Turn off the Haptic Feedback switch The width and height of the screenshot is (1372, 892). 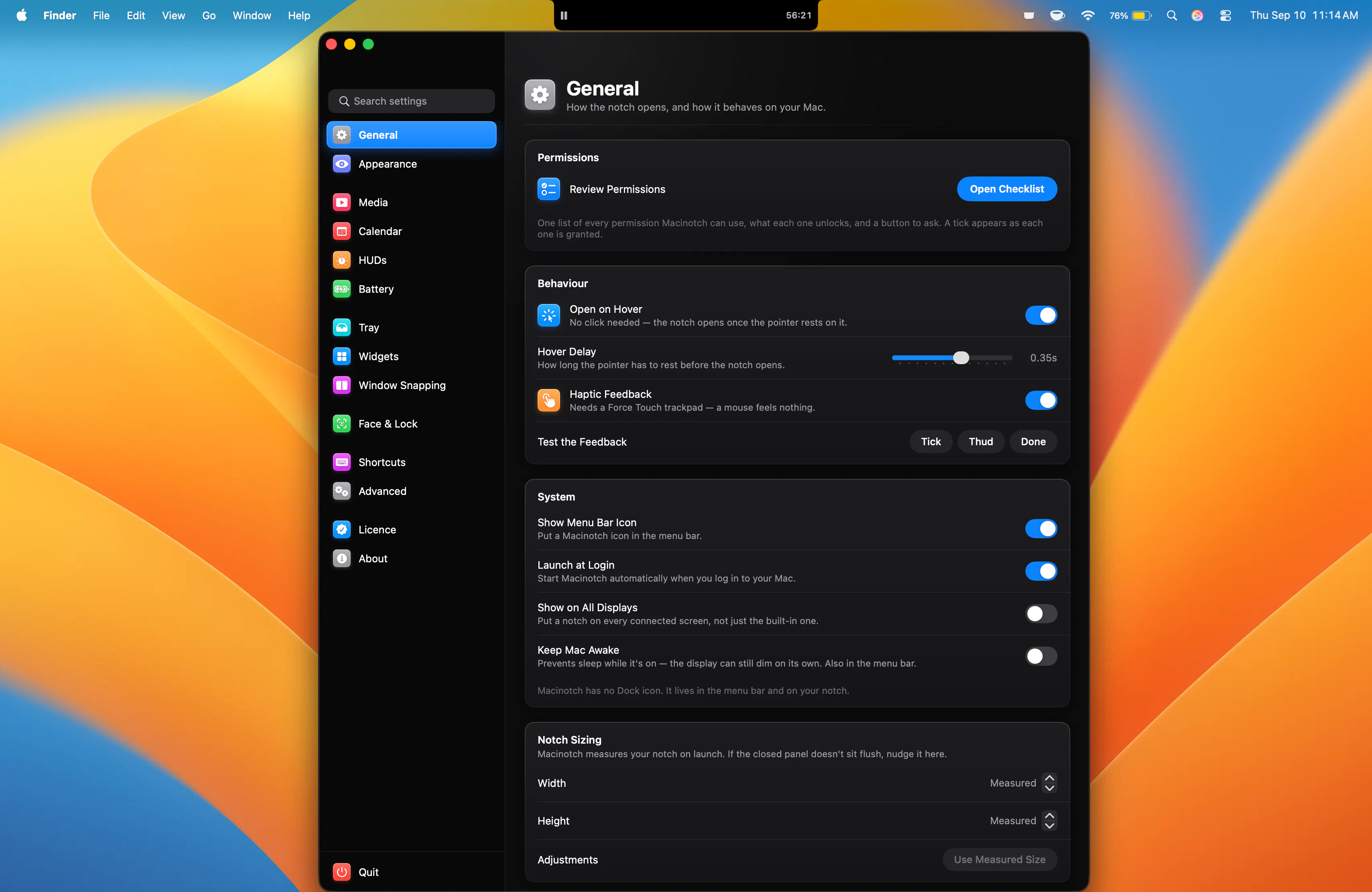coord(1041,401)
